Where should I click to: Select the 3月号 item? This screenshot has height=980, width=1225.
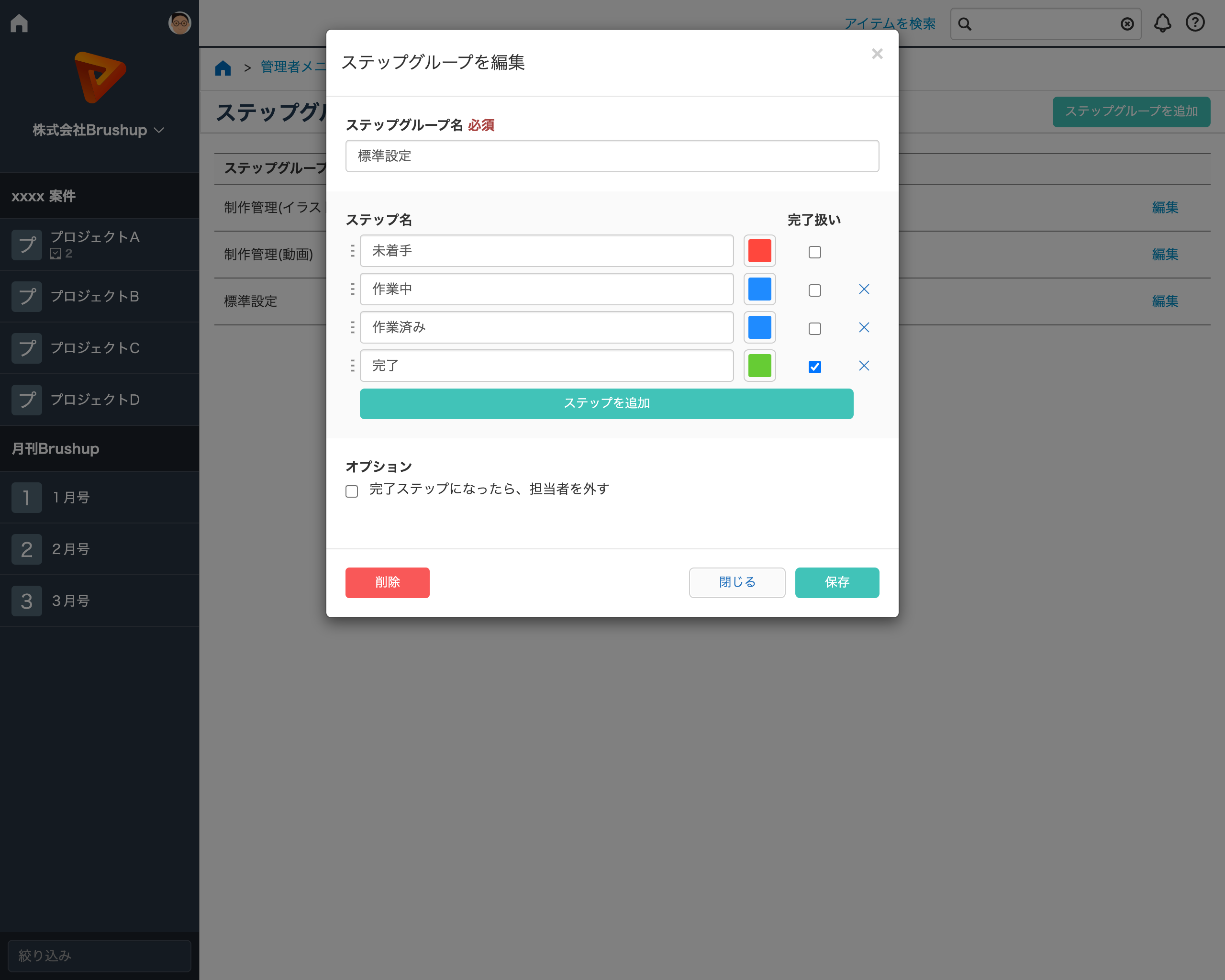pos(100,601)
